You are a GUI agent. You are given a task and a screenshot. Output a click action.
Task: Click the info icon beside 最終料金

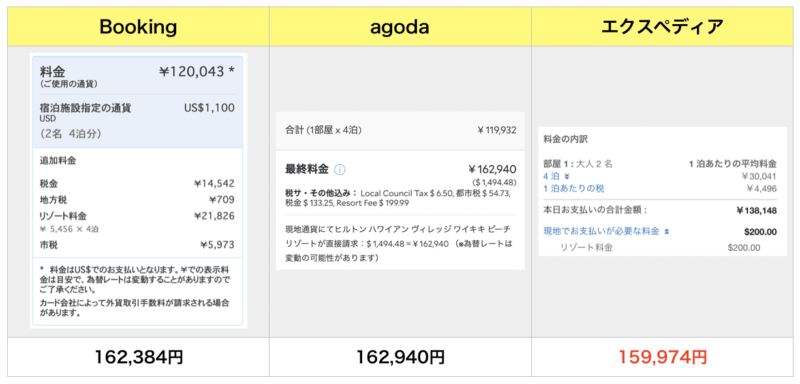pos(340,169)
